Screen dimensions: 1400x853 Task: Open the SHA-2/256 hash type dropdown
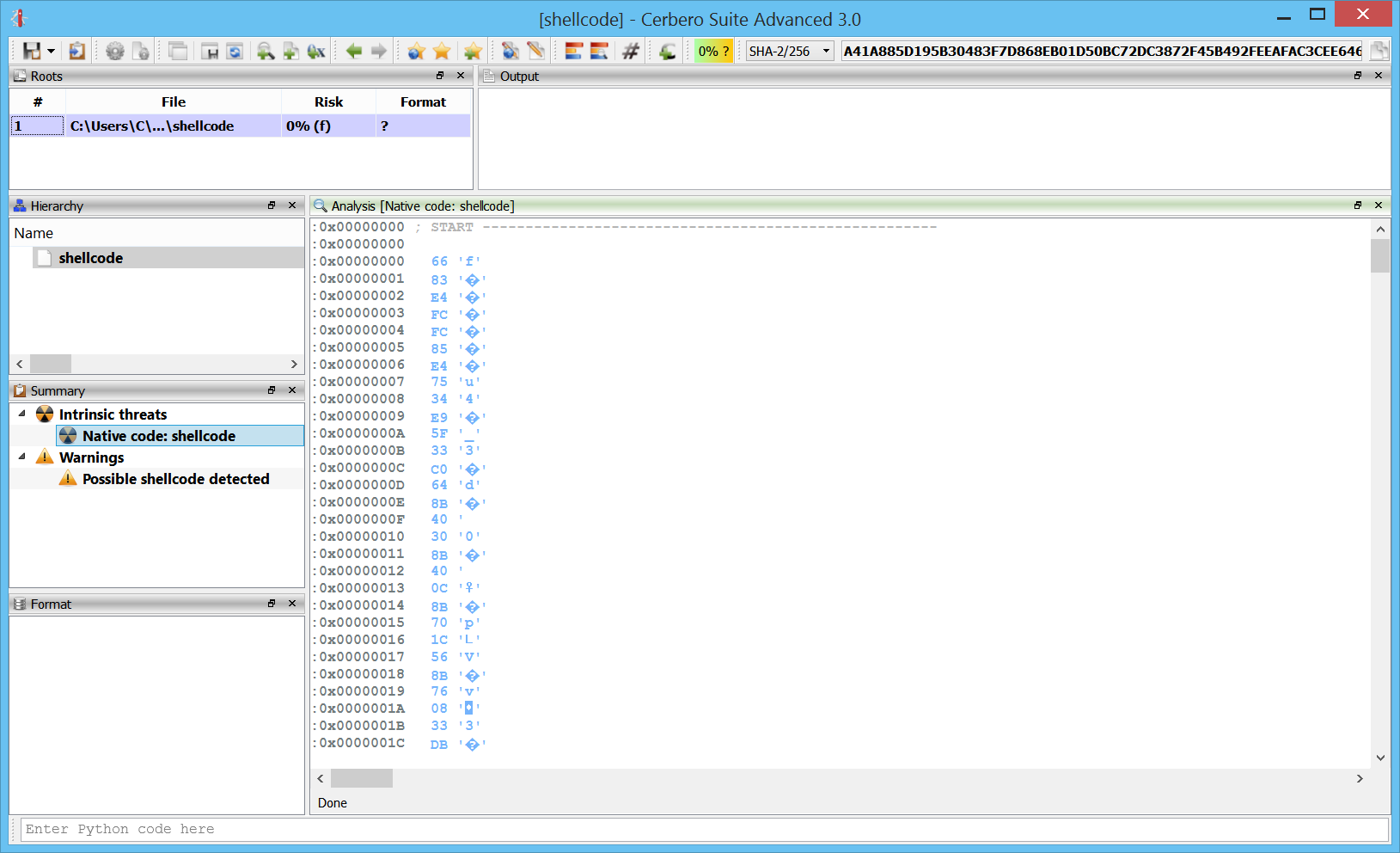pos(789,52)
